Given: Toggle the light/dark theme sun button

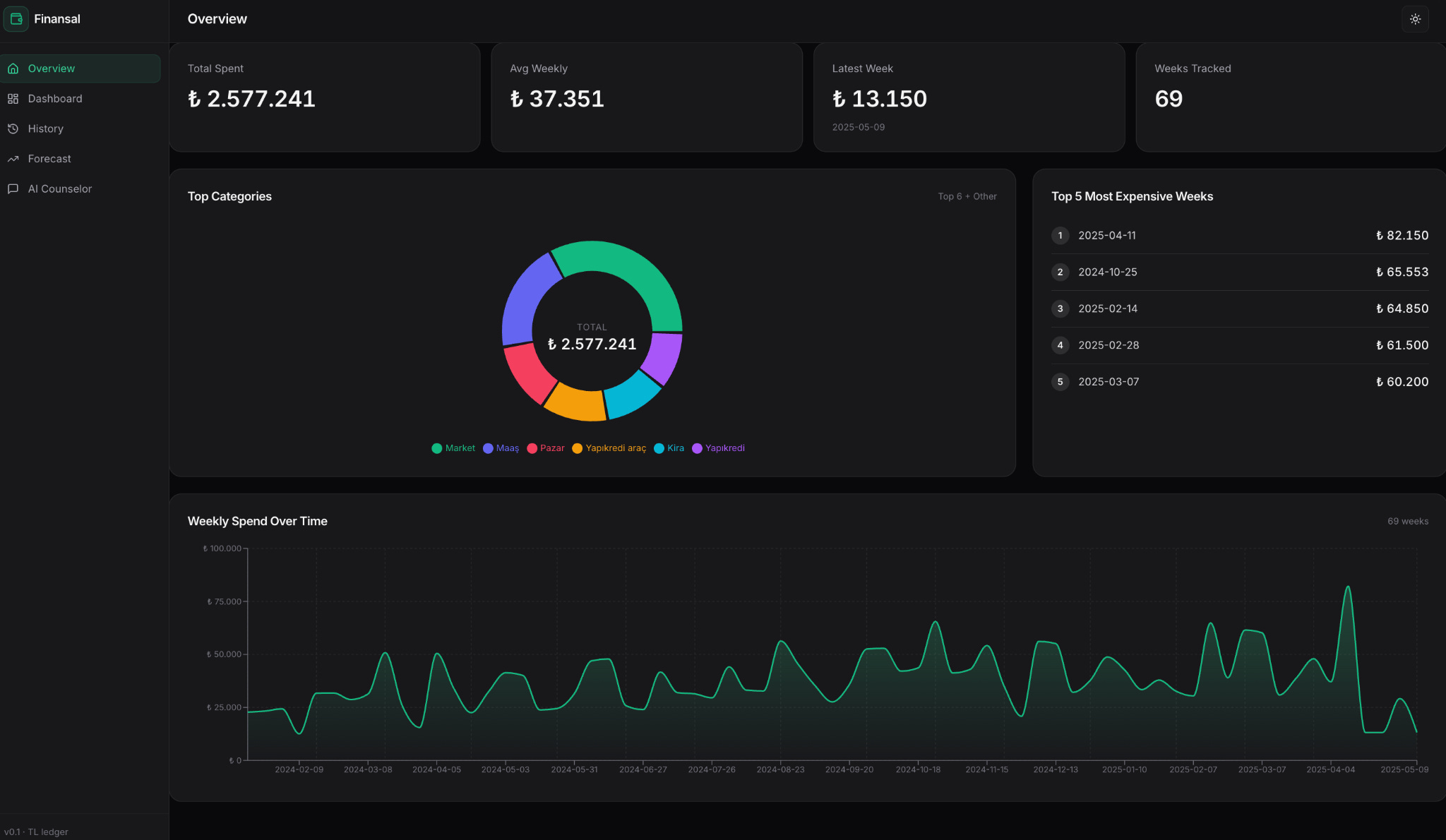Looking at the screenshot, I should 1415,19.
